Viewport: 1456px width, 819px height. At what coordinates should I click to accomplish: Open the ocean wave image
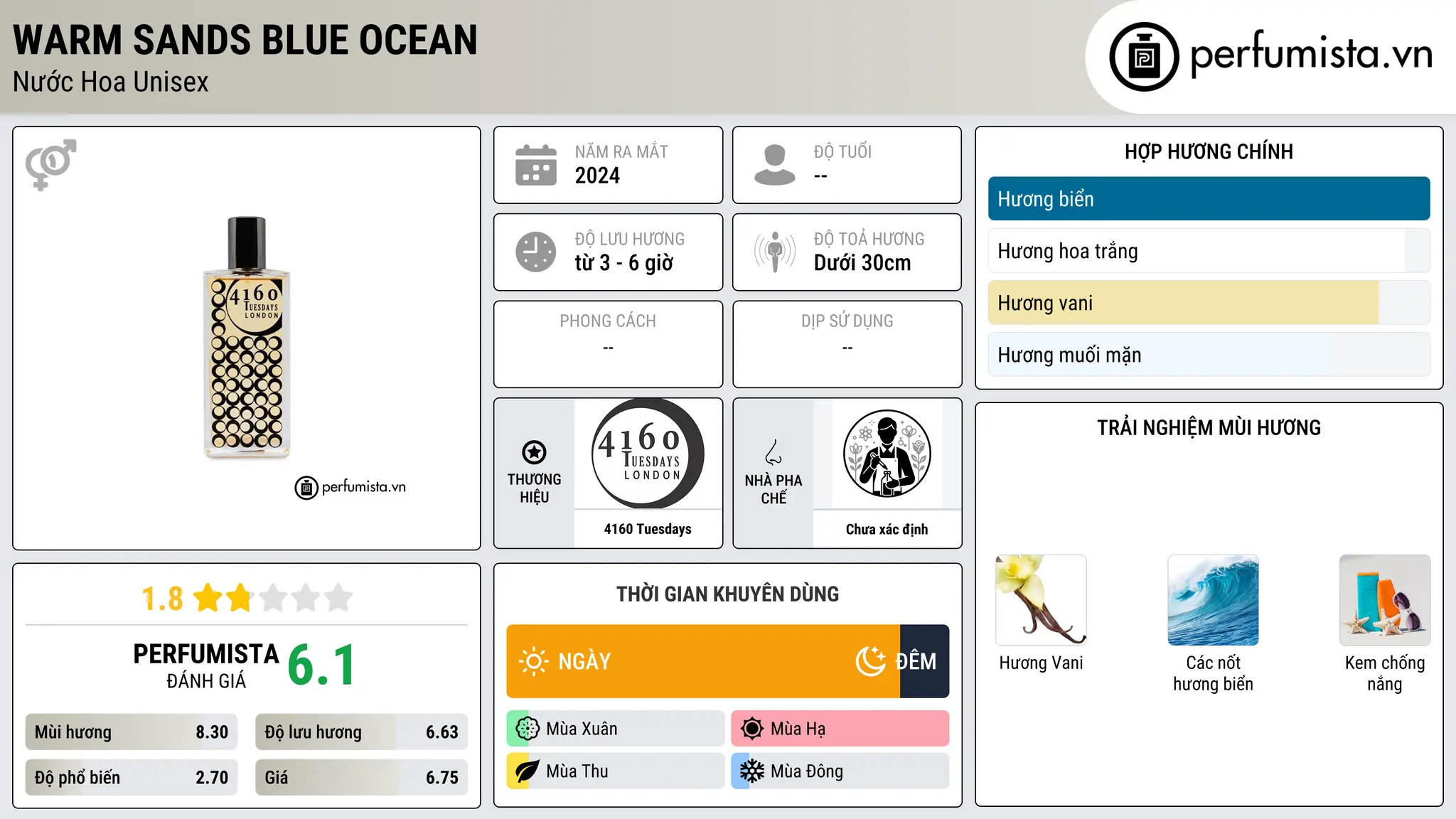pyautogui.click(x=1213, y=600)
